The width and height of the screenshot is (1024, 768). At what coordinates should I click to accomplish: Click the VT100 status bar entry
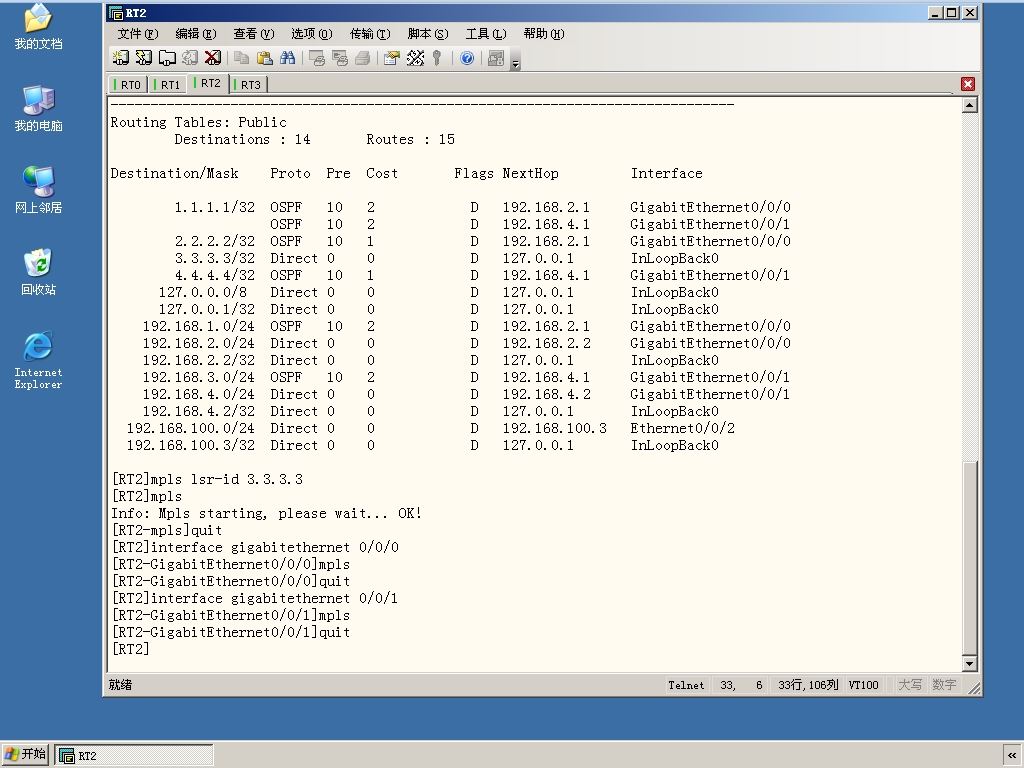863,685
